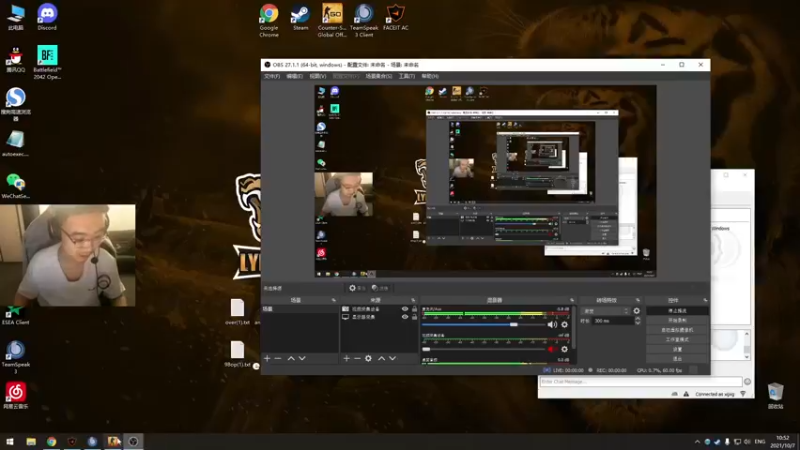Open FACEIT AC desktop shortcut

395,17
